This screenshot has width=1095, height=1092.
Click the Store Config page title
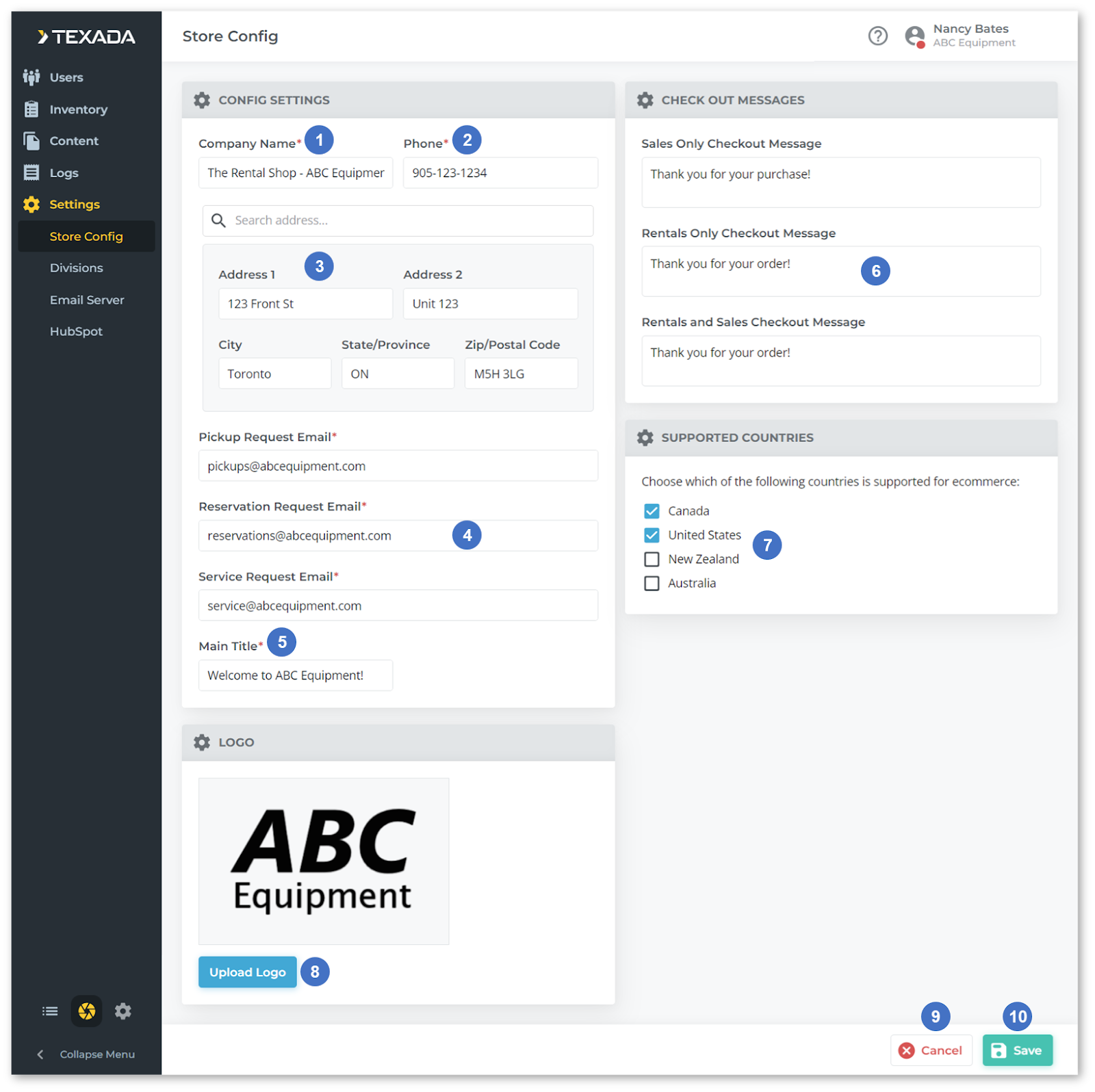(230, 36)
